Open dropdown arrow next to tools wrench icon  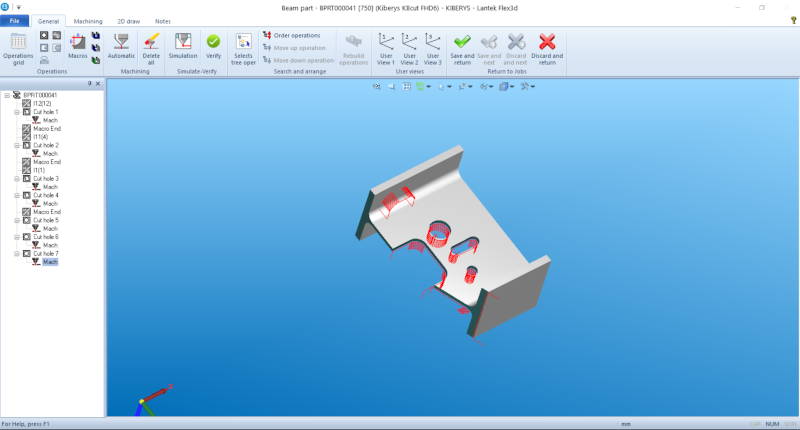[x=533, y=87]
